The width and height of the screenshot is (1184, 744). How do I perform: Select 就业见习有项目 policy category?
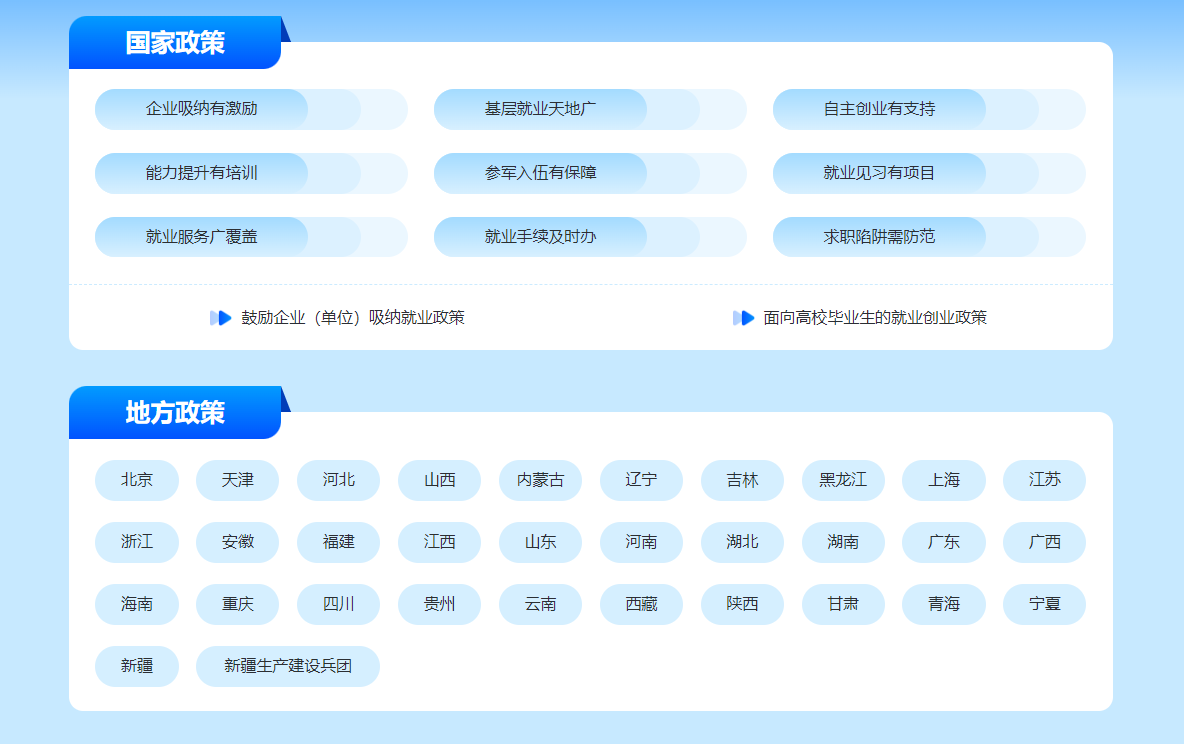click(880, 173)
